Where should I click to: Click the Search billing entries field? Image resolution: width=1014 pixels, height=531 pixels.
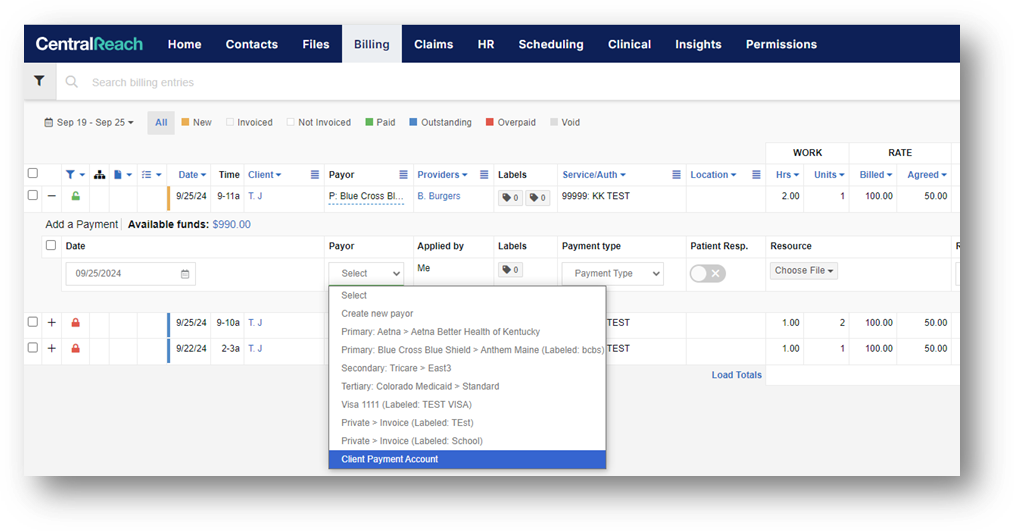coord(508,82)
